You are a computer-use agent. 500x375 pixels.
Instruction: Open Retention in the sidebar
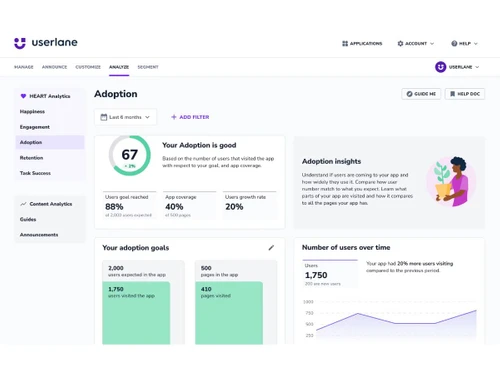pyautogui.click(x=50, y=158)
